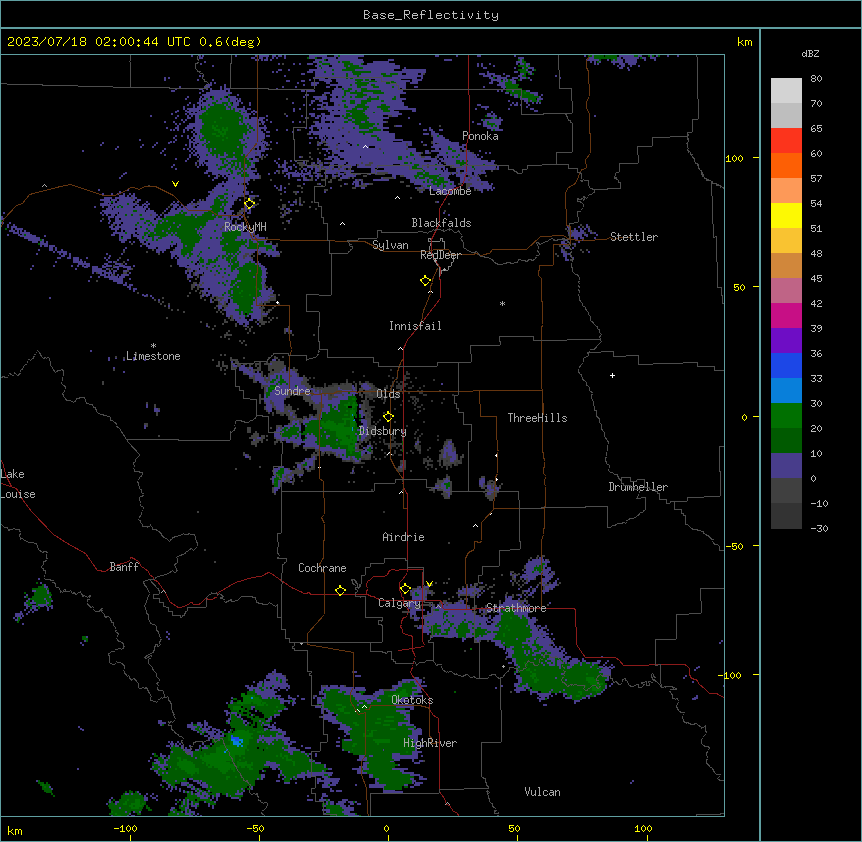Click the Airdrie label

click(404, 537)
